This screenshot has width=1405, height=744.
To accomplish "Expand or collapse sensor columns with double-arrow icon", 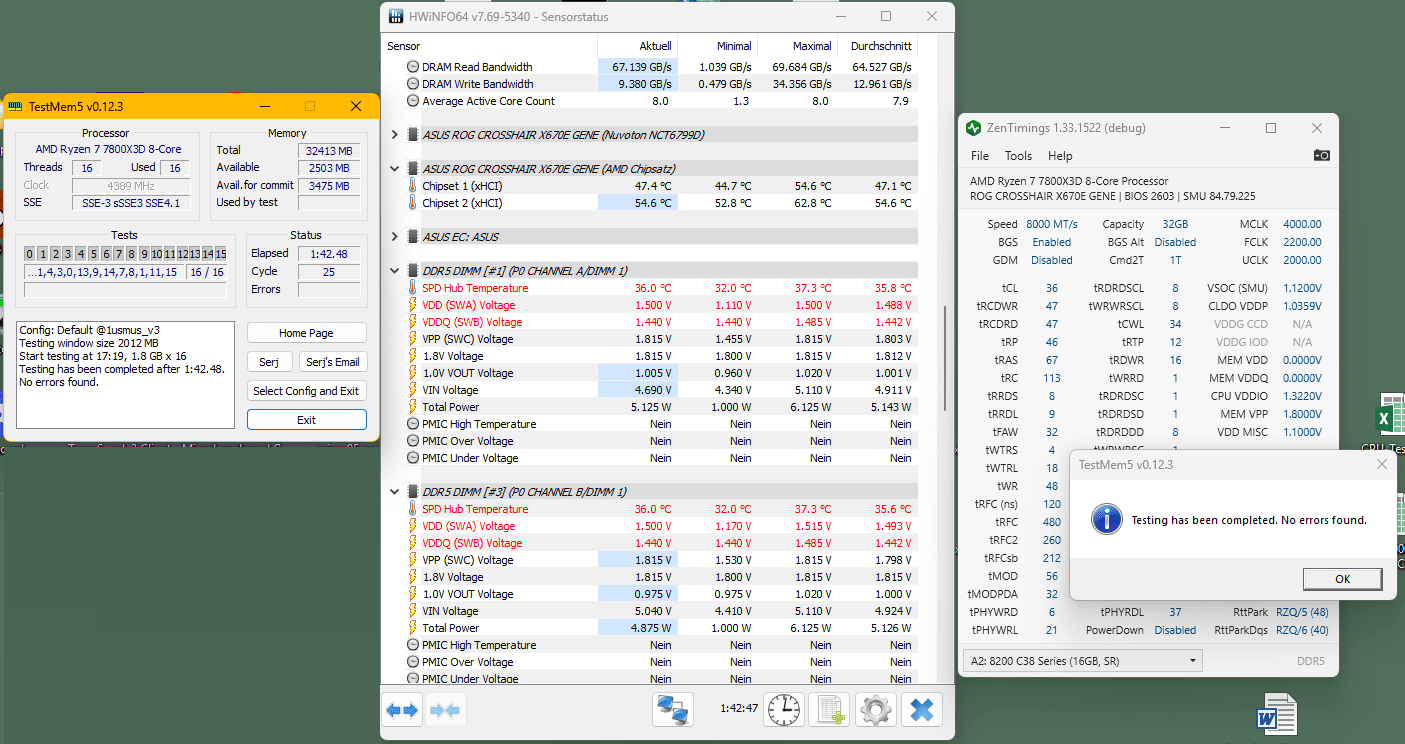I will click(402, 710).
